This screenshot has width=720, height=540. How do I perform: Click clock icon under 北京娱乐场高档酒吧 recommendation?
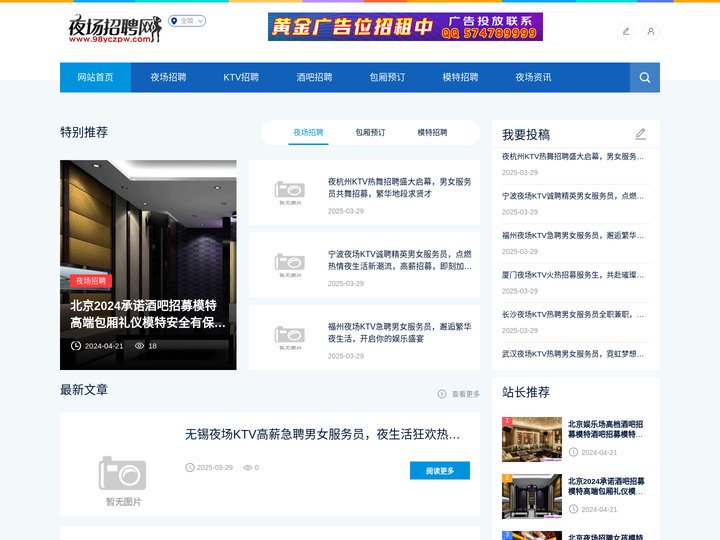point(573,452)
